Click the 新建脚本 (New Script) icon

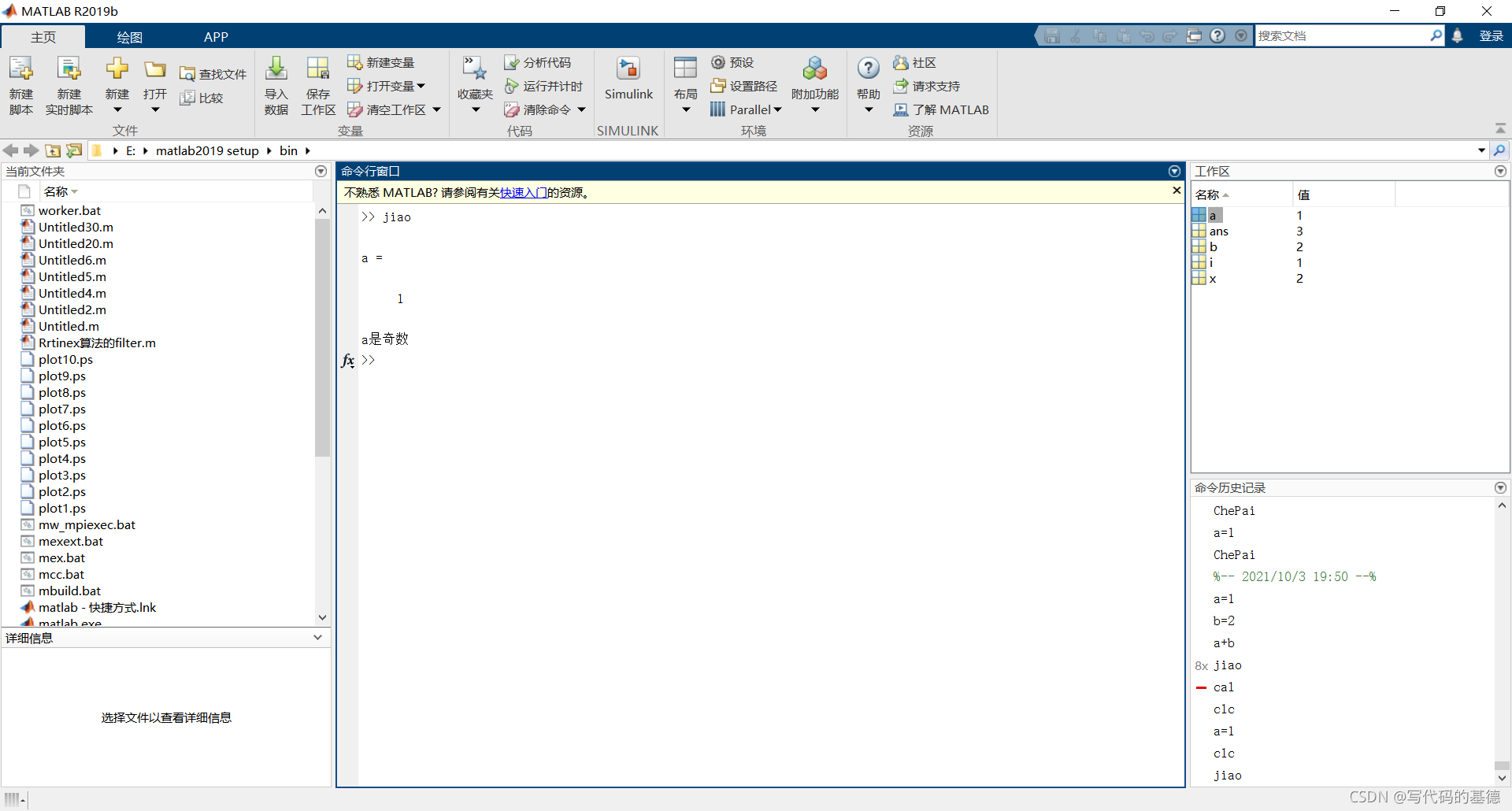21,69
